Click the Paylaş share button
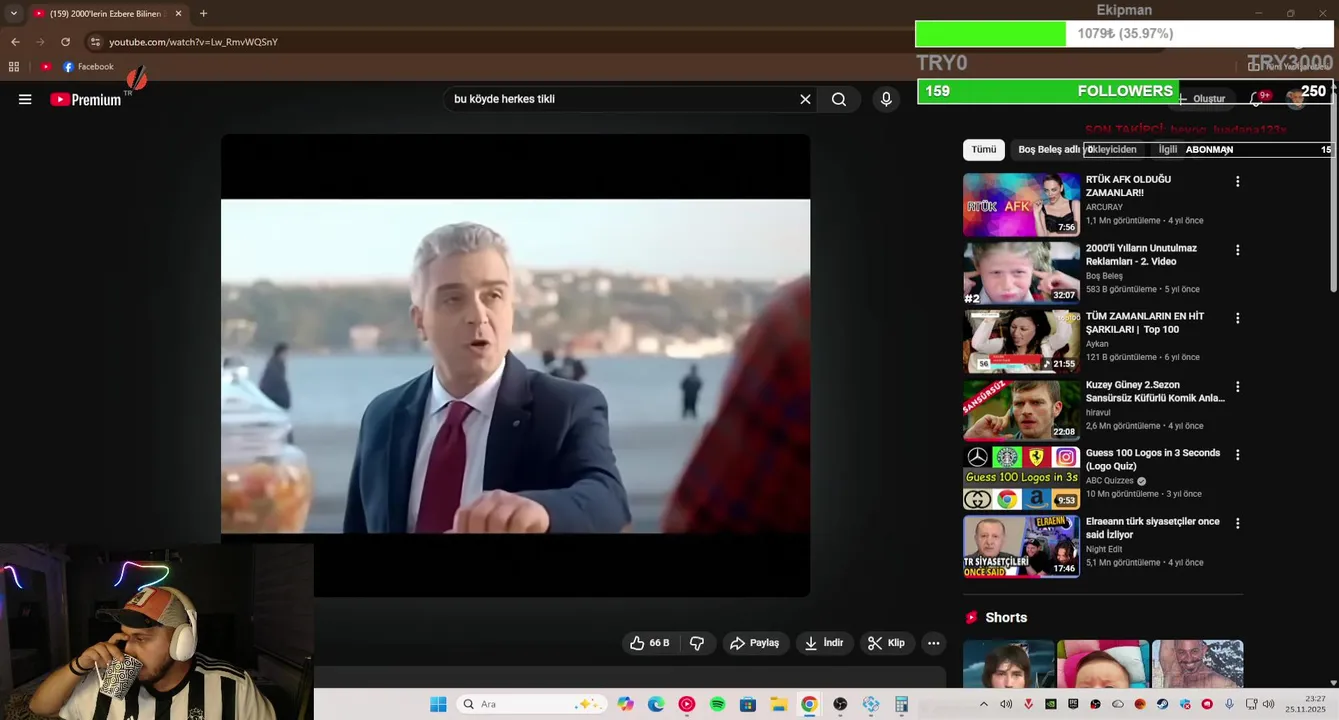 coord(755,643)
